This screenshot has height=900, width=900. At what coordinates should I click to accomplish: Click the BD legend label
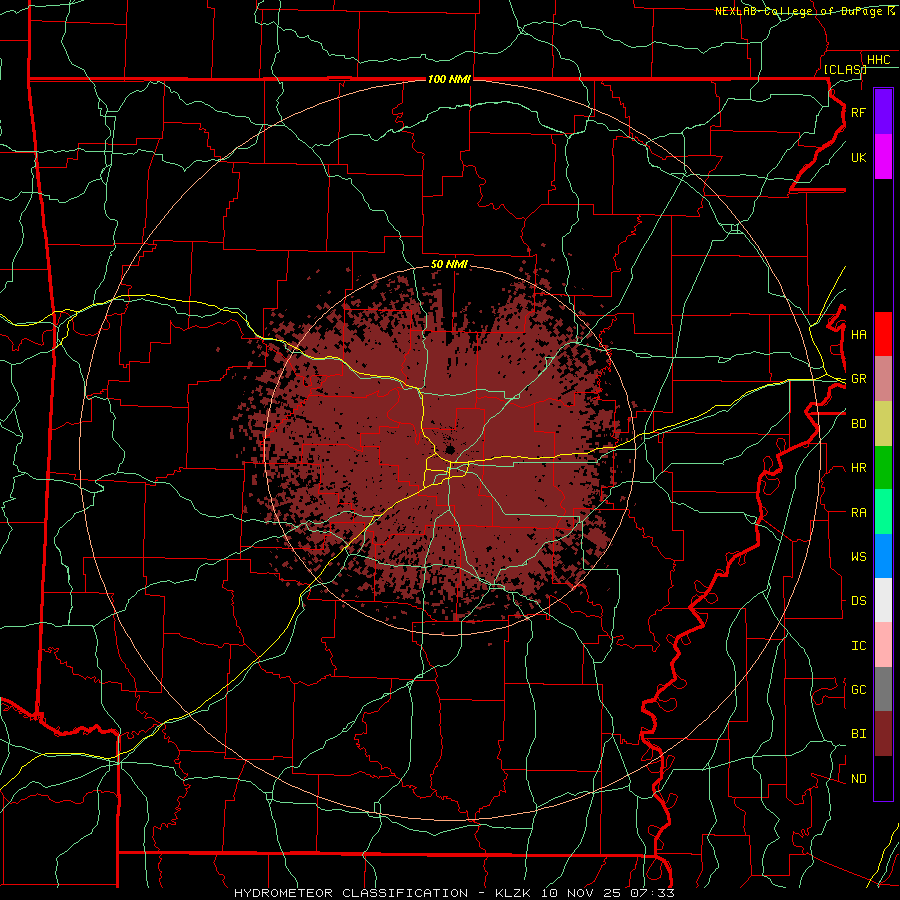[859, 424]
